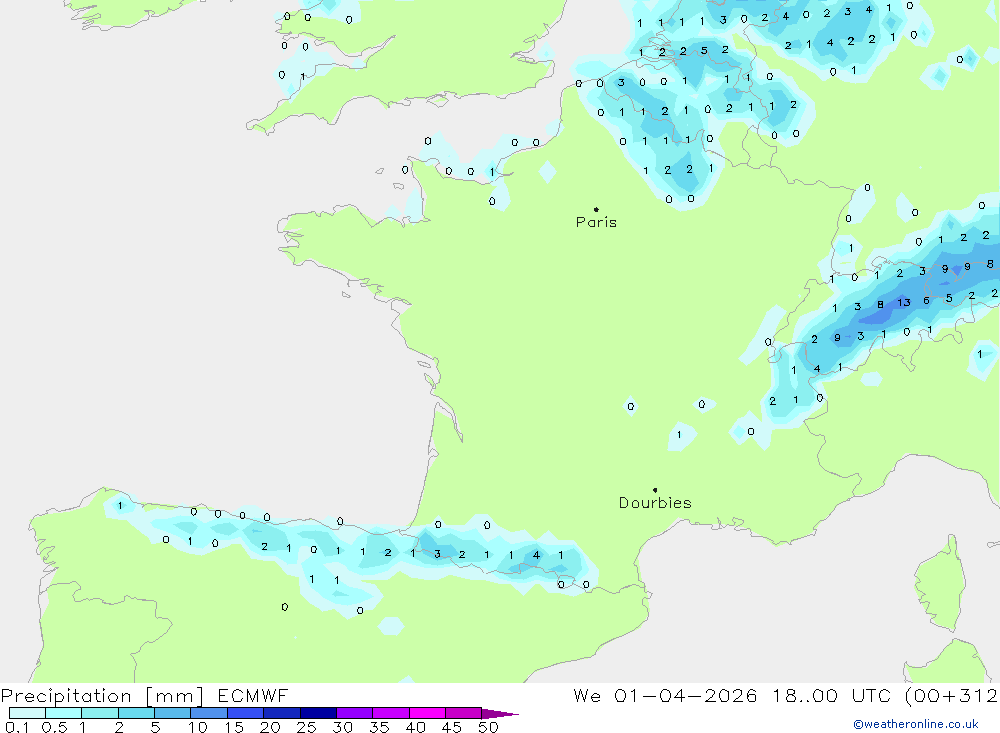This screenshot has height=733, width=1000.
Task: Click legend label 10
Action: pos(198,727)
